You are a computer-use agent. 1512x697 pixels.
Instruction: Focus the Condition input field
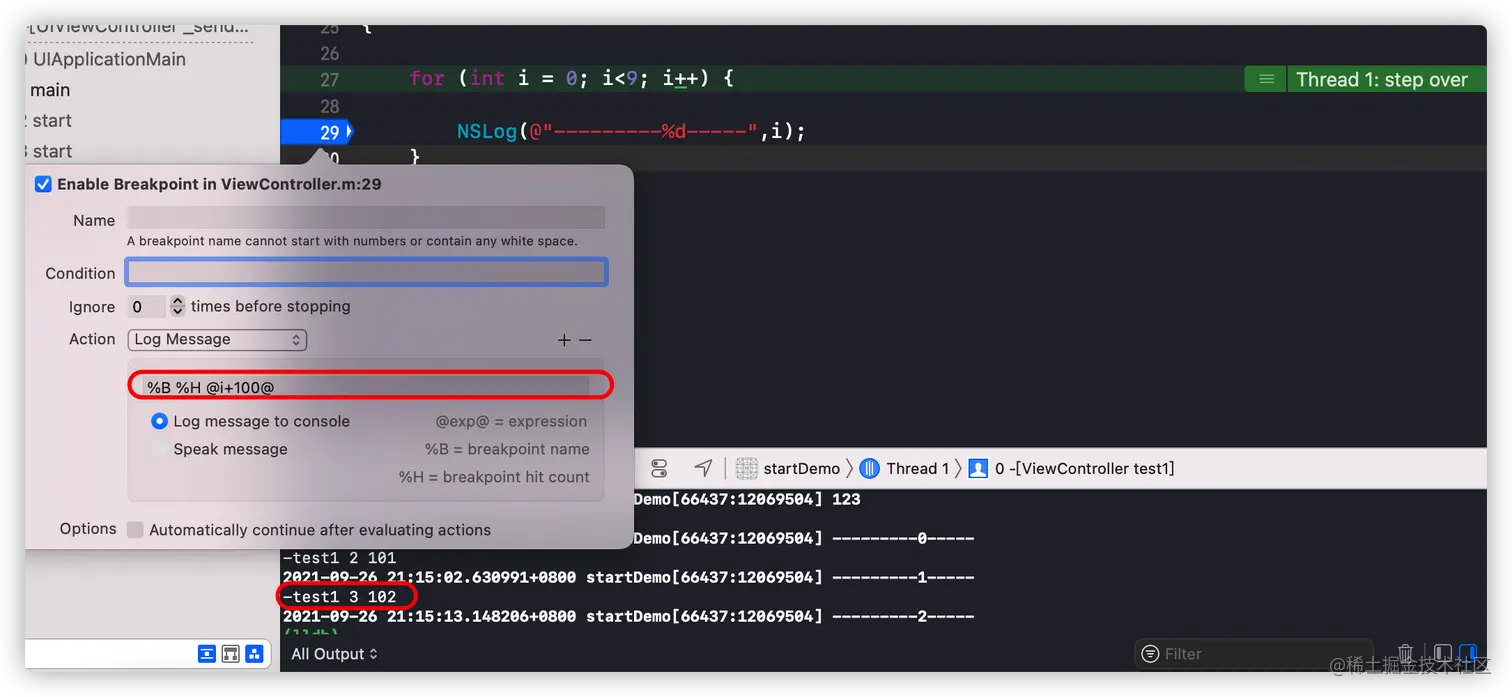(x=366, y=272)
